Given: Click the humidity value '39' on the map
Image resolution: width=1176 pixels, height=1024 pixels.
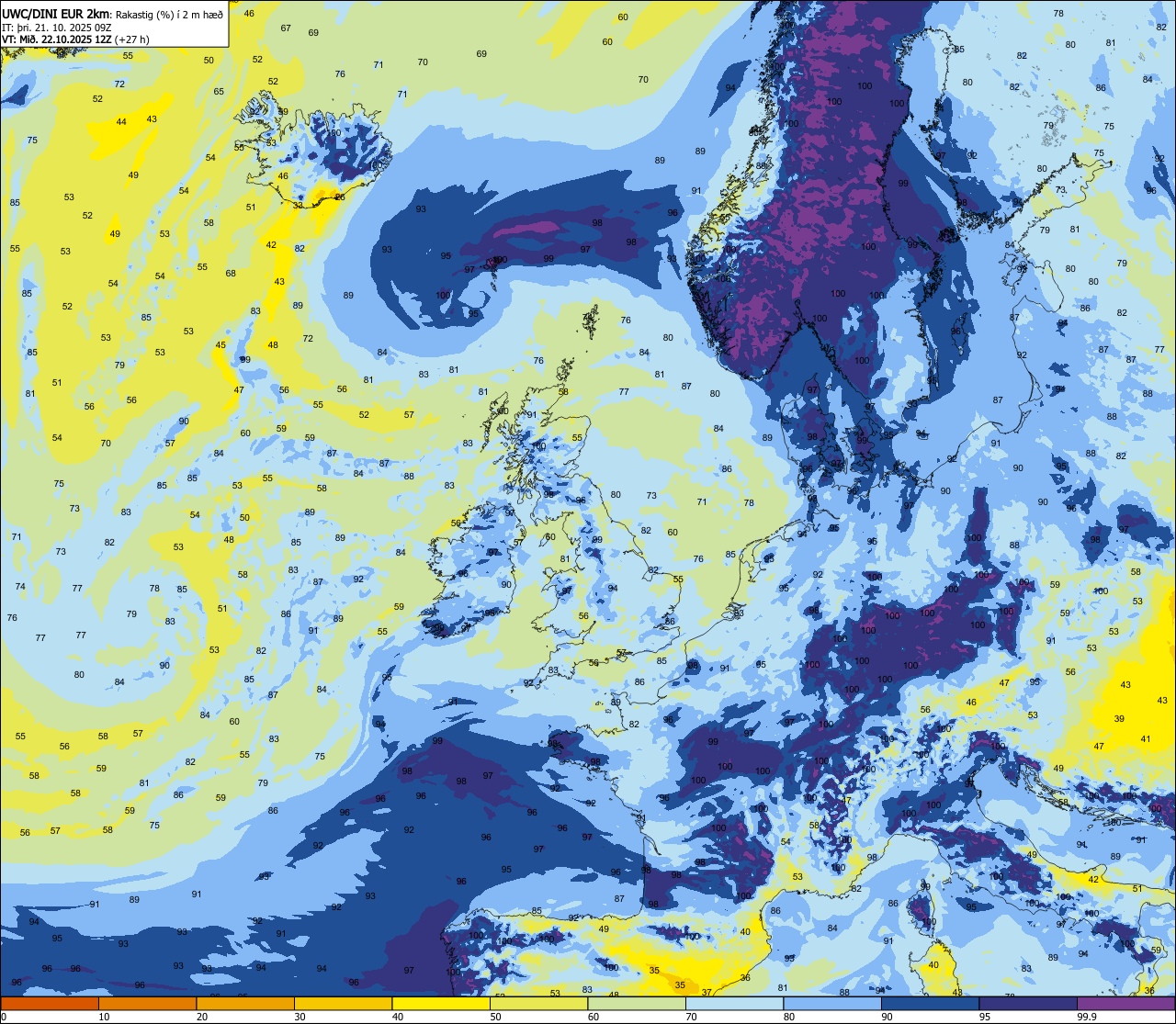Looking at the screenshot, I should coord(1119,719).
